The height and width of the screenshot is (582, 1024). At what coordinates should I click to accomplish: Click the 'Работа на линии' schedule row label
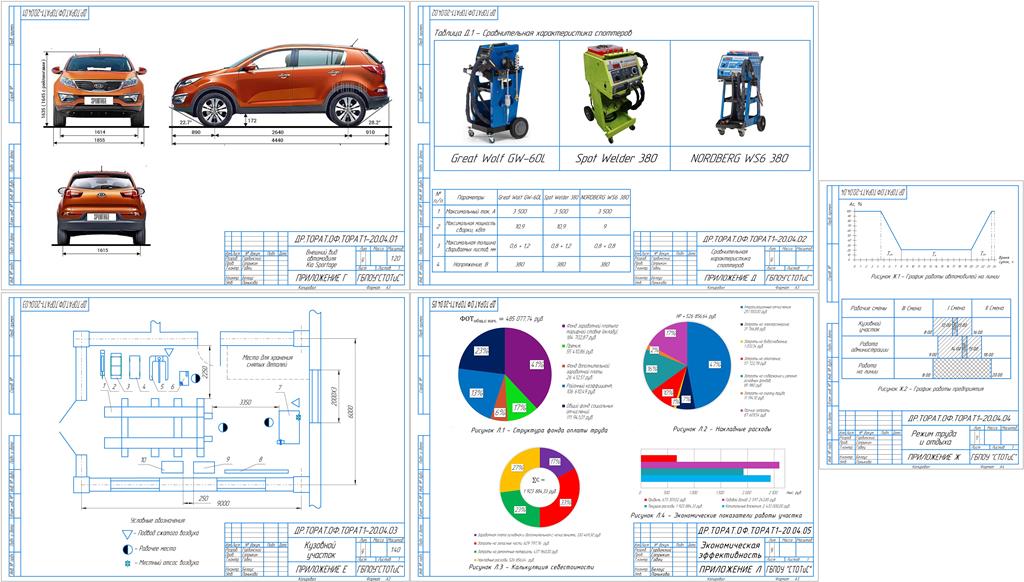coord(869,368)
